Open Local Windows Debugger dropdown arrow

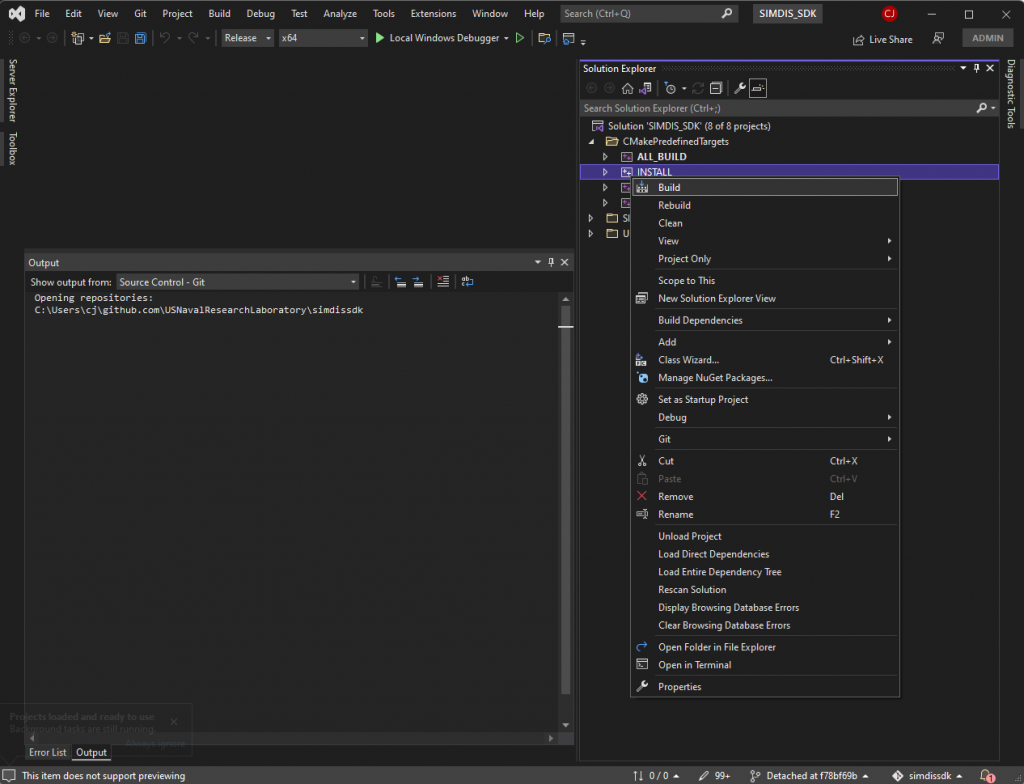point(506,39)
